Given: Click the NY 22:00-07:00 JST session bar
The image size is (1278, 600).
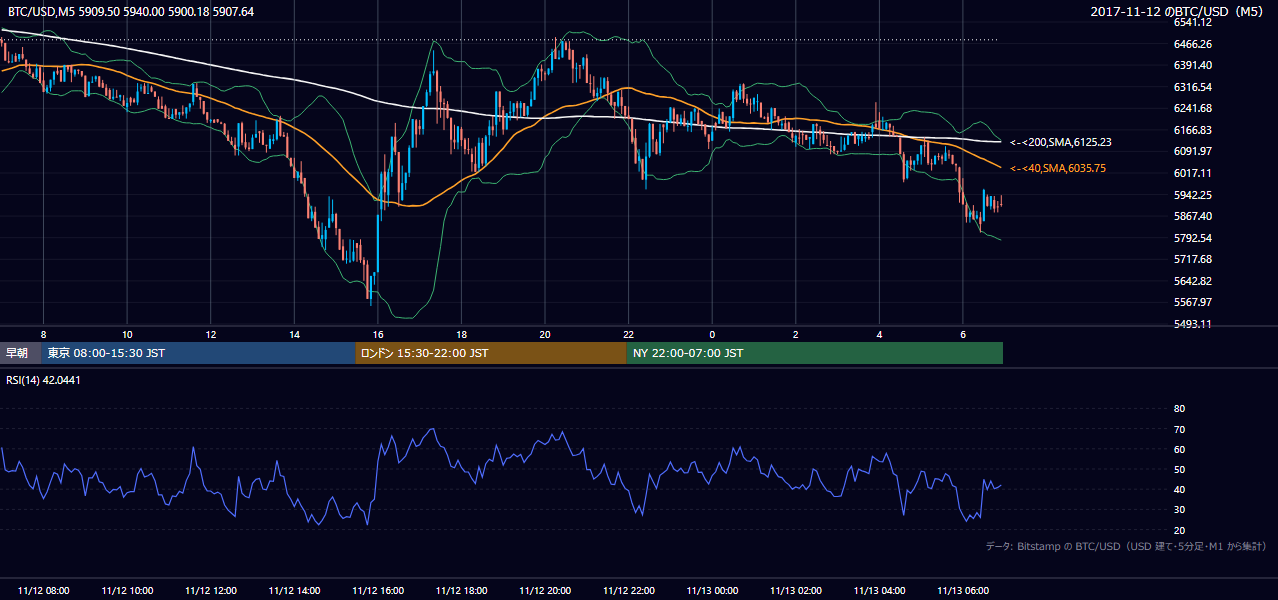Looking at the screenshot, I should (815, 353).
